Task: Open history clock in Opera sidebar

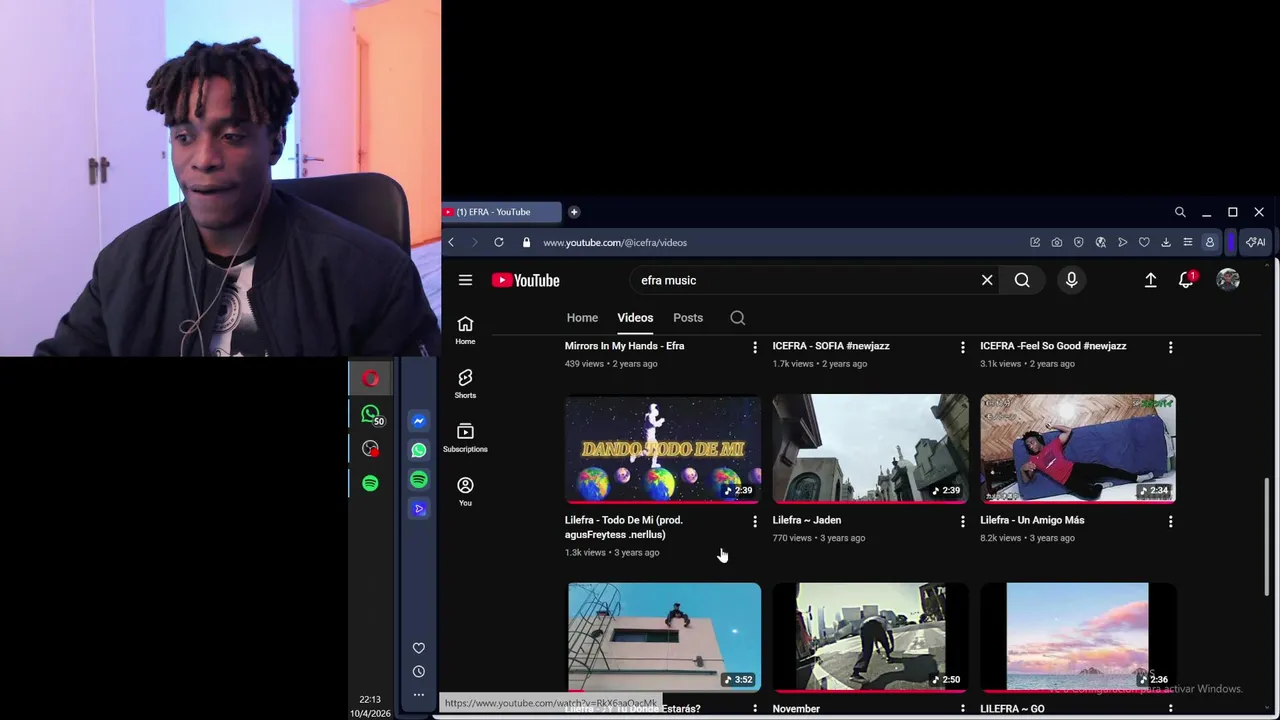Action: click(419, 672)
